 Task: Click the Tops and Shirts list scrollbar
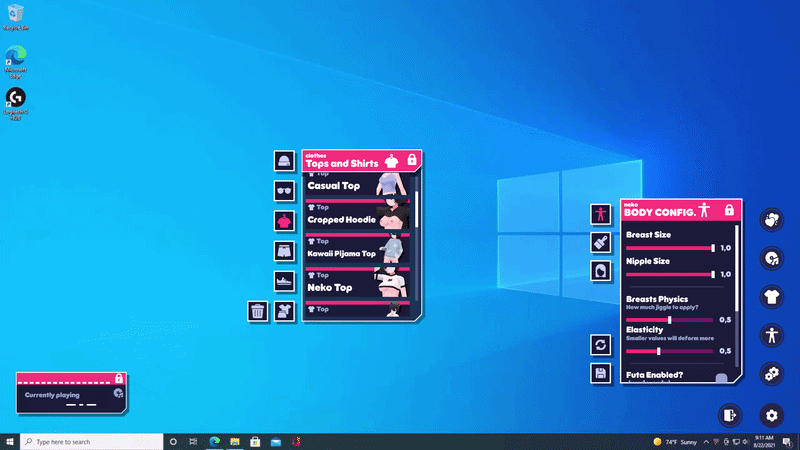click(x=416, y=210)
